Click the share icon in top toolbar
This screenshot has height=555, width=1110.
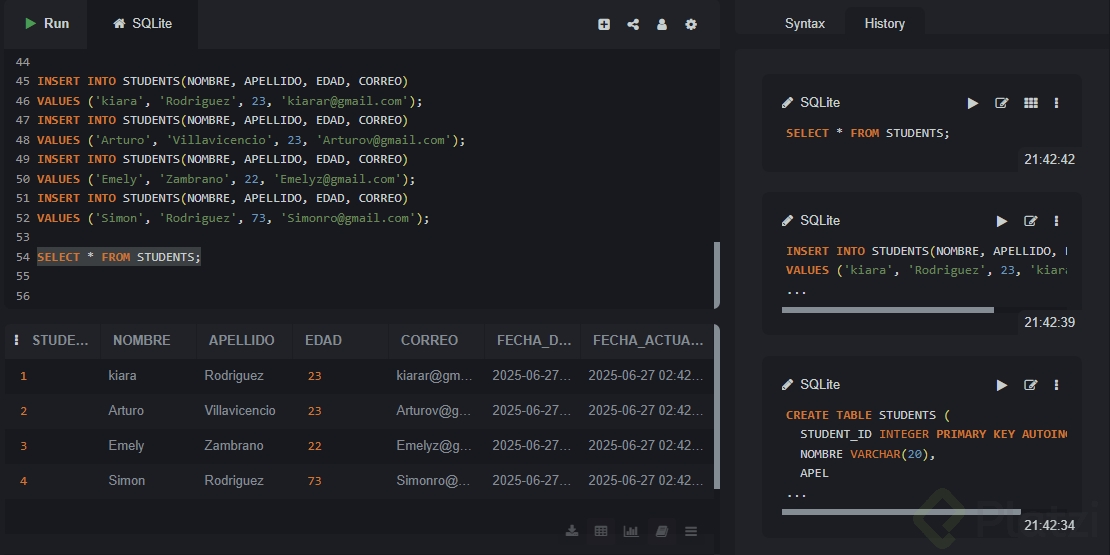click(x=633, y=24)
